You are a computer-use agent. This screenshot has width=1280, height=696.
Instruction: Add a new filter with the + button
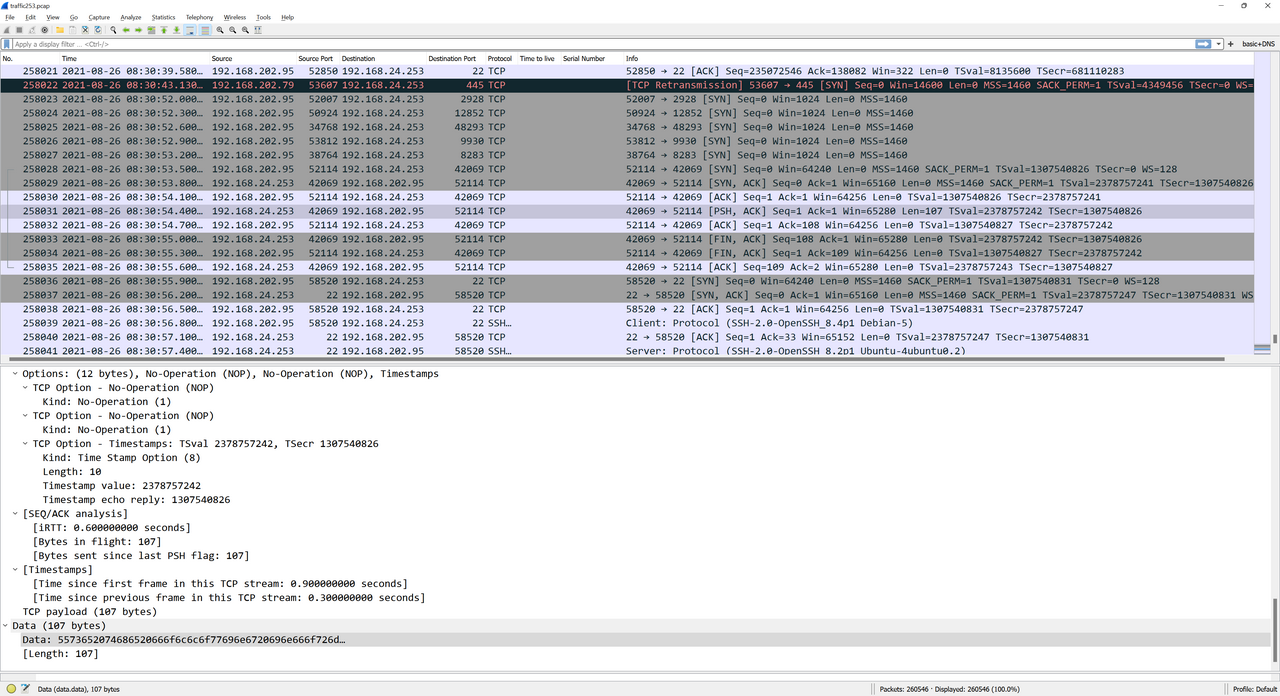(1231, 44)
